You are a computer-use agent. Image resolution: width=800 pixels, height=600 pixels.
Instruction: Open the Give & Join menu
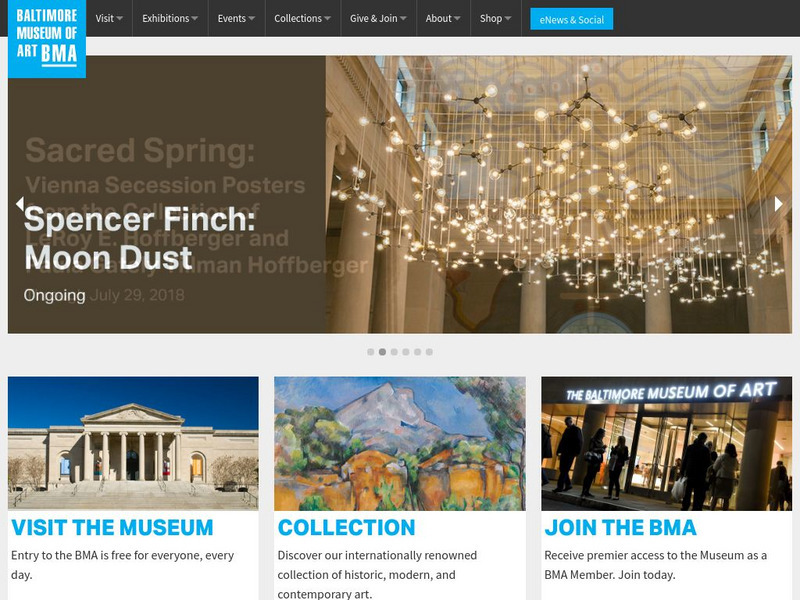click(x=378, y=18)
